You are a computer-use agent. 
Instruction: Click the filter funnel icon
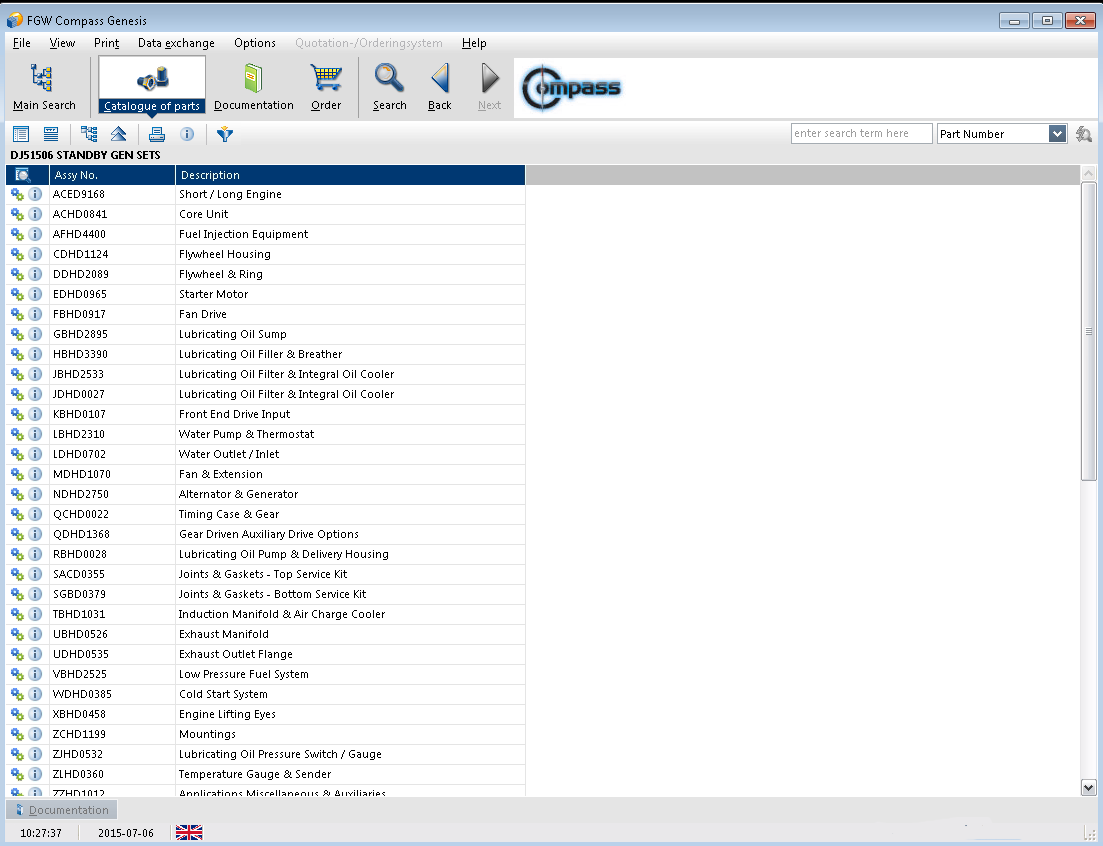click(x=224, y=134)
